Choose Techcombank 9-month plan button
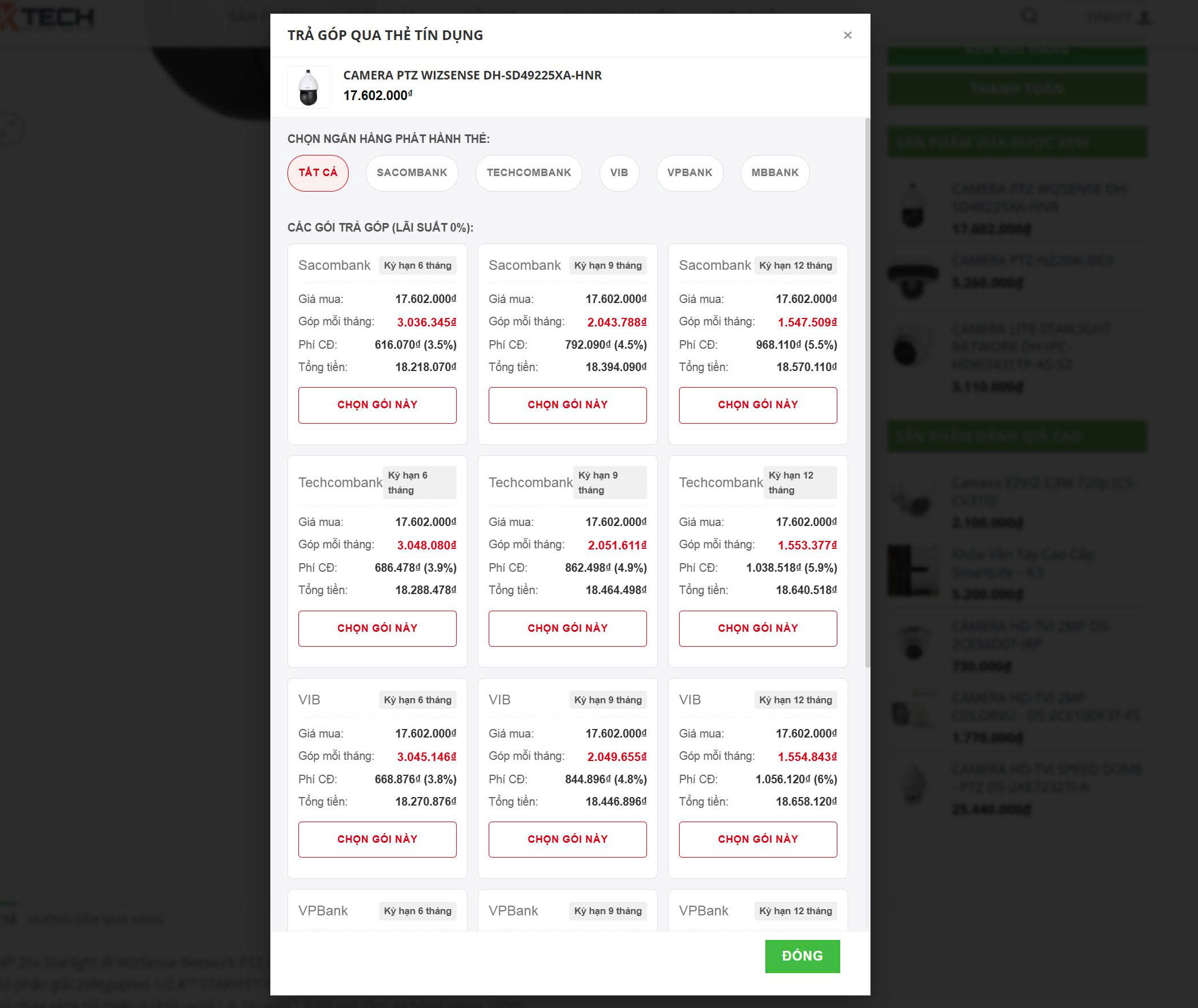Image resolution: width=1198 pixels, height=1008 pixels. 568,628
